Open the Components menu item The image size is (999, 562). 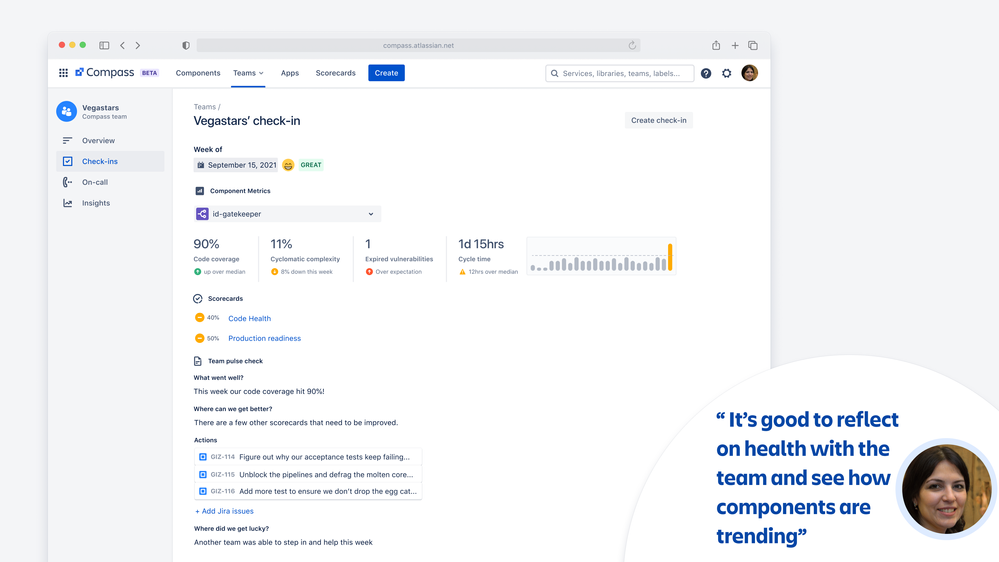tap(198, 73)
